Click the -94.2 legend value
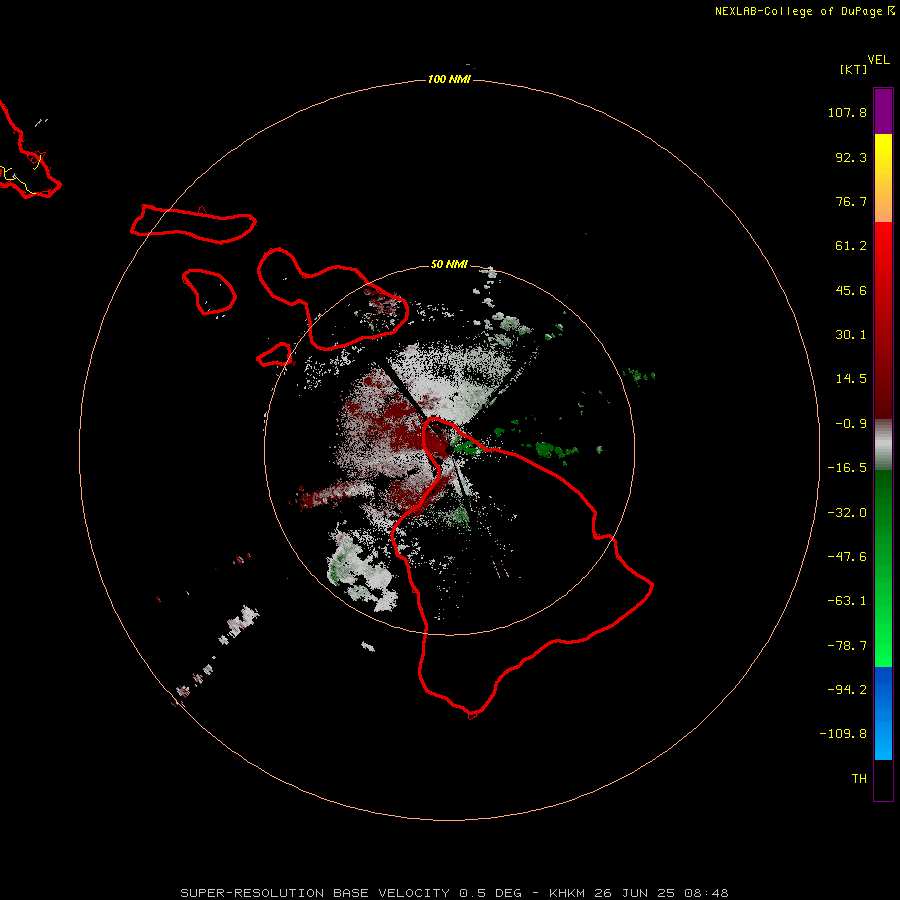The image size is (900, 900). [x=847, y=690]
